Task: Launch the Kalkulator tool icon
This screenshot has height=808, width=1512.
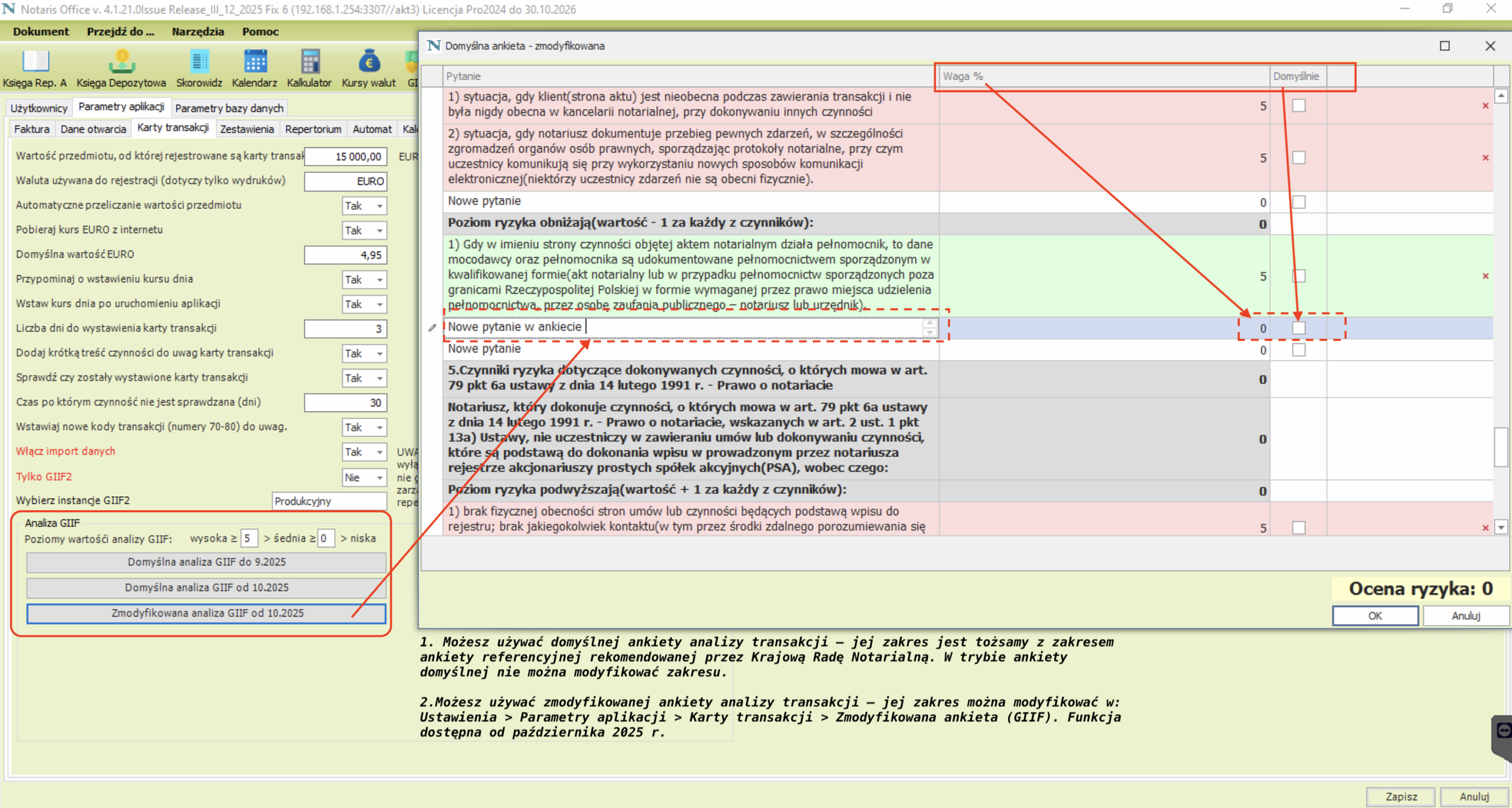Action: click(x=309, y=61)
